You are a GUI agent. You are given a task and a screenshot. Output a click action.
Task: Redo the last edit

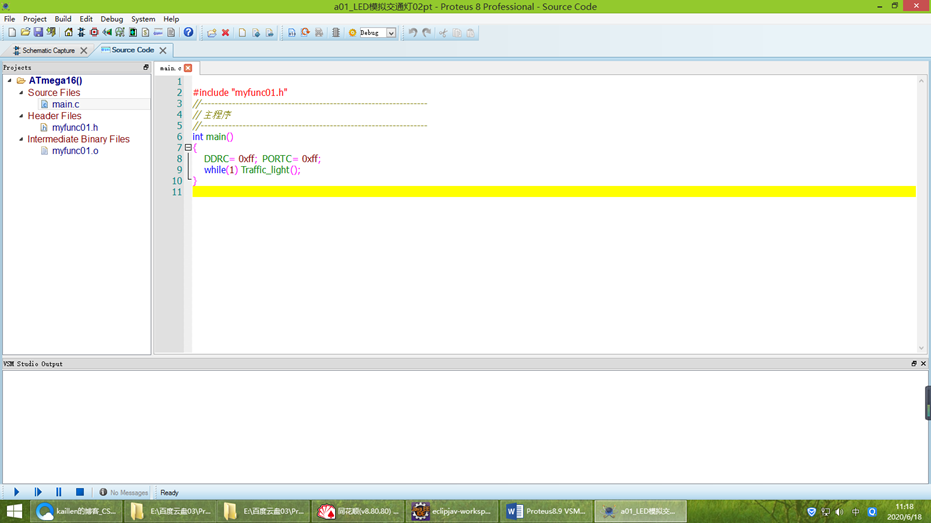pyautogui.click(x=426, y=33)
